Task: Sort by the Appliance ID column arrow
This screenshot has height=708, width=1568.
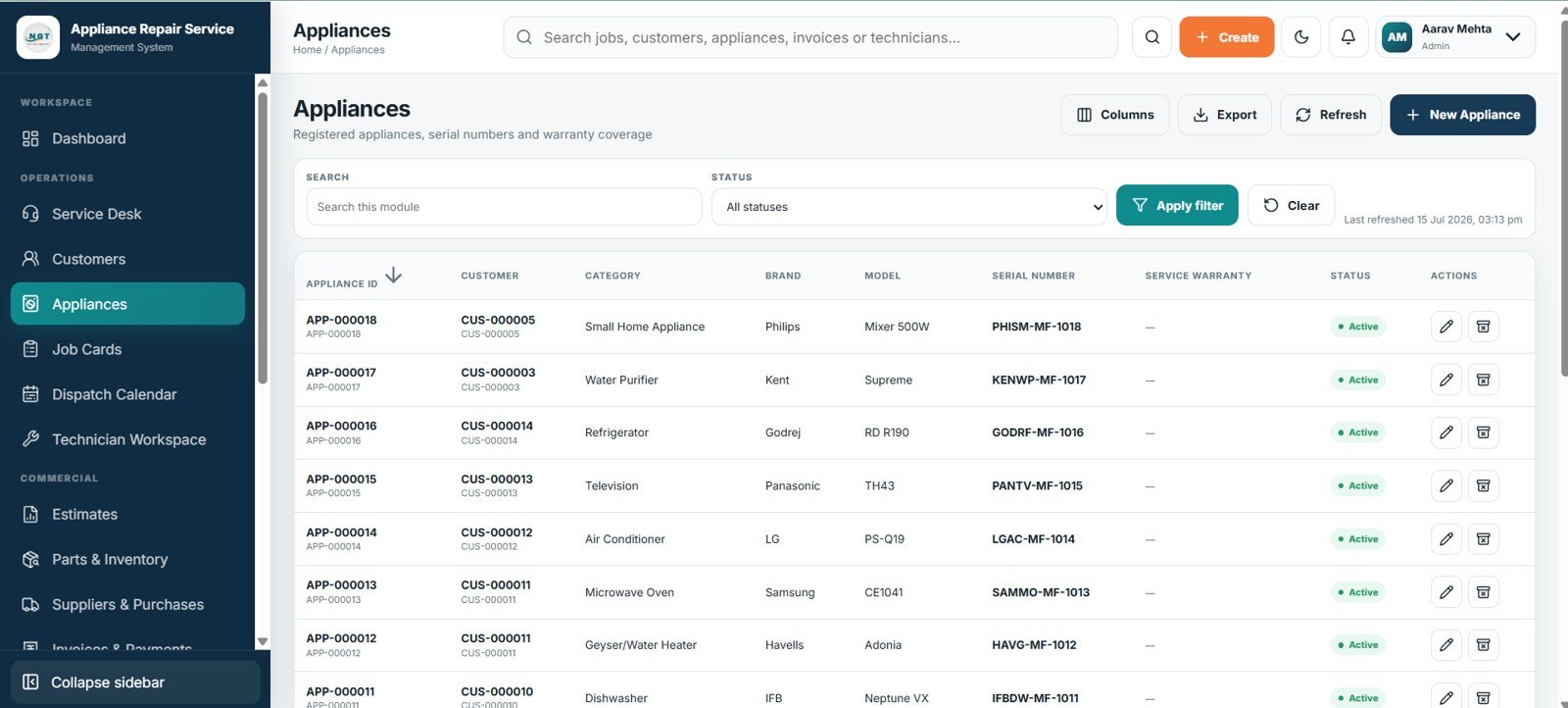Action: (x=393, y=276)
